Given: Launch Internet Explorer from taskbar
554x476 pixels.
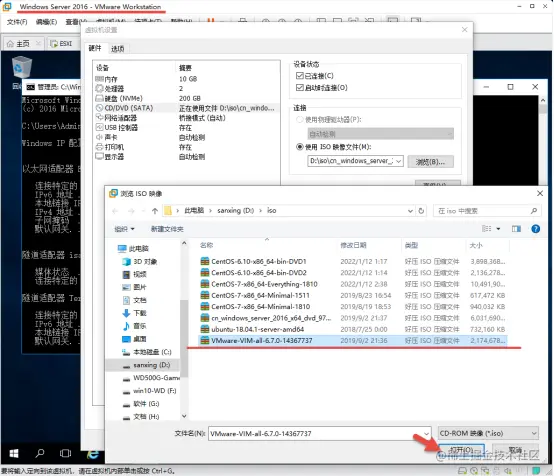Looking at the screenshot, I should click(93, 454).
